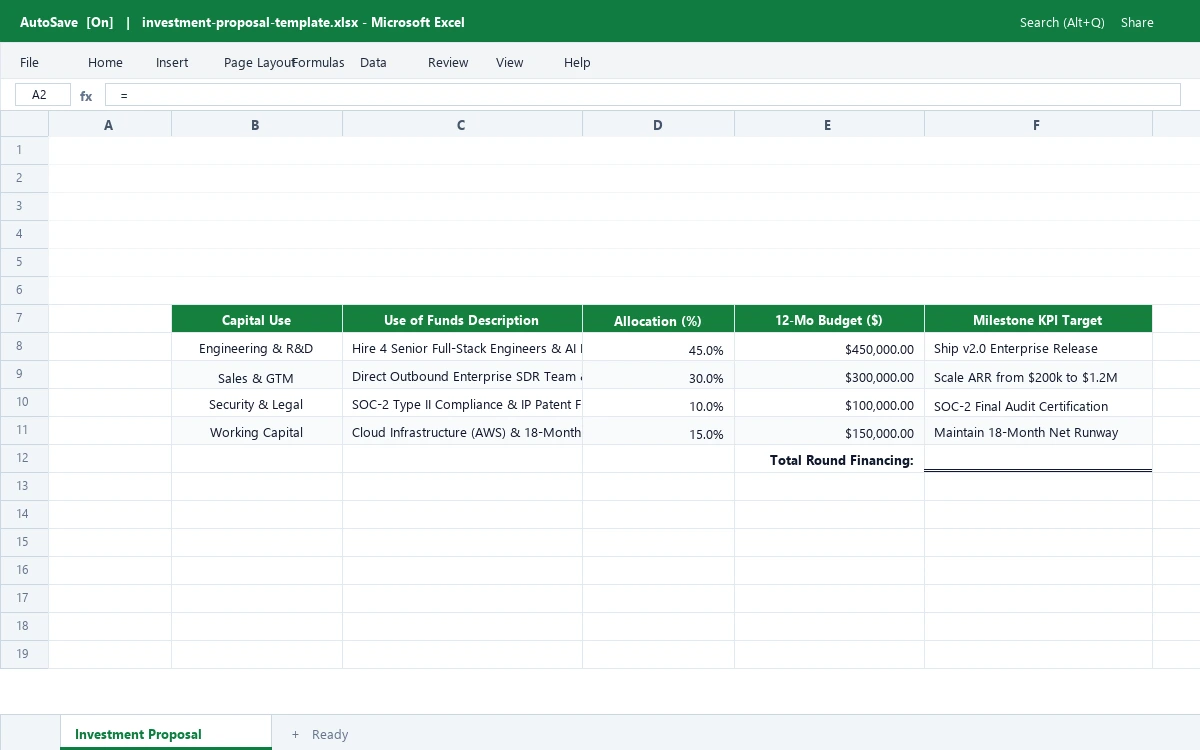
Task: Select the 15.0% allocation cell
Action: 658,431
